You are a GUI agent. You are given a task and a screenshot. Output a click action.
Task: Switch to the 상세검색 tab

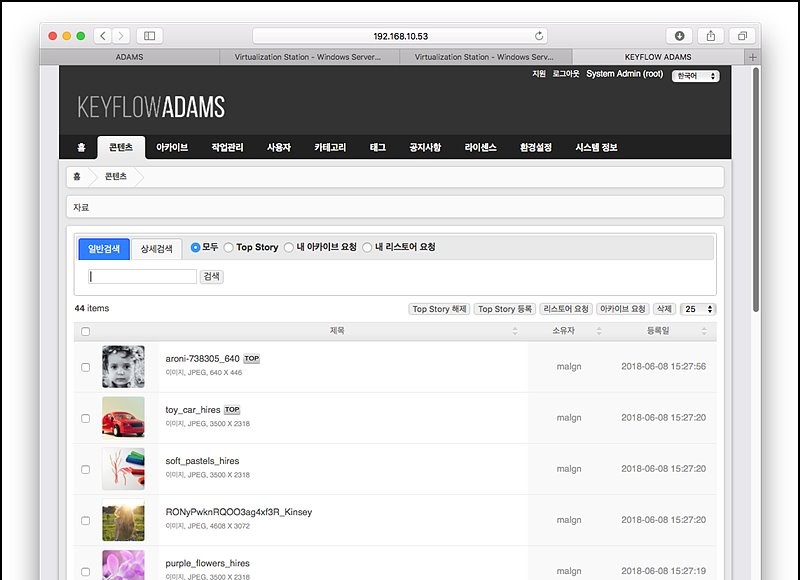[157, 249]
